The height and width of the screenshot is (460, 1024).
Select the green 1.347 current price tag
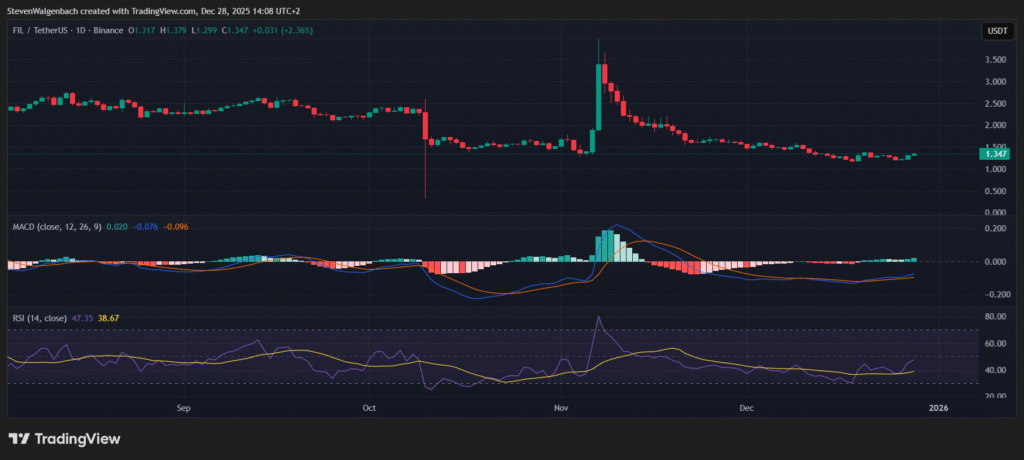coord(995,154)
